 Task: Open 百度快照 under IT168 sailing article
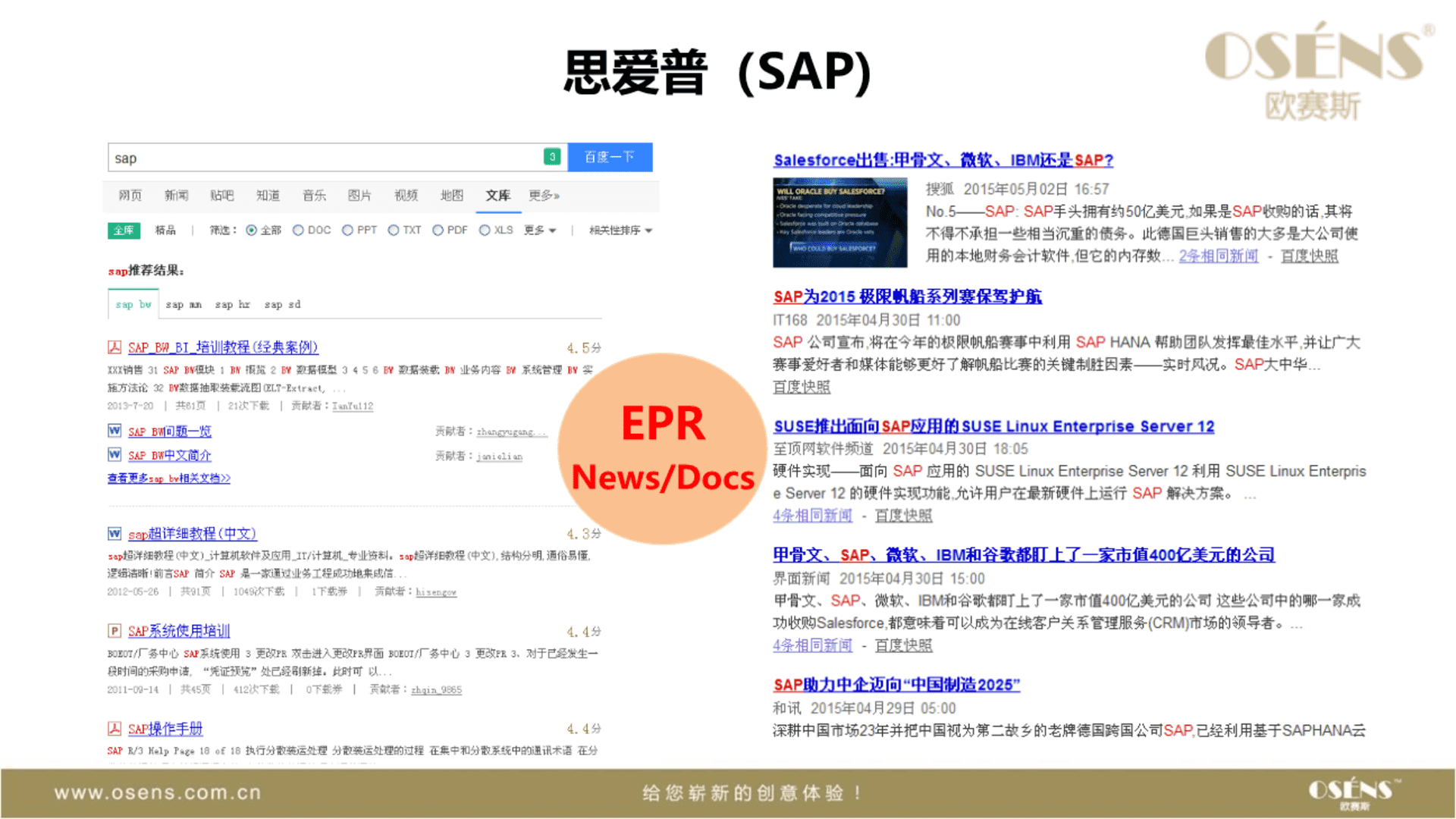point(802,387)
